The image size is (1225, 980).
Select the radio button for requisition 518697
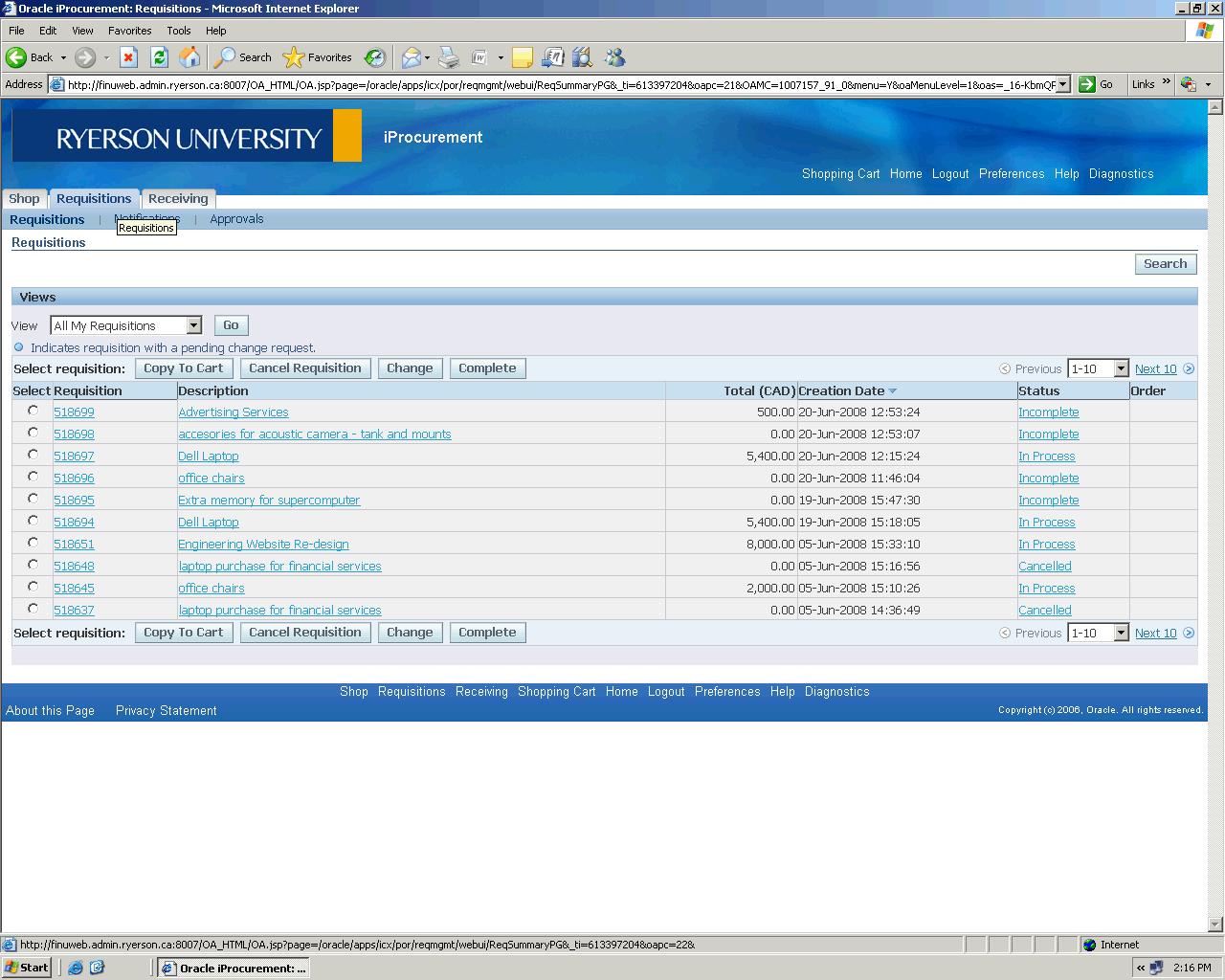33,455
